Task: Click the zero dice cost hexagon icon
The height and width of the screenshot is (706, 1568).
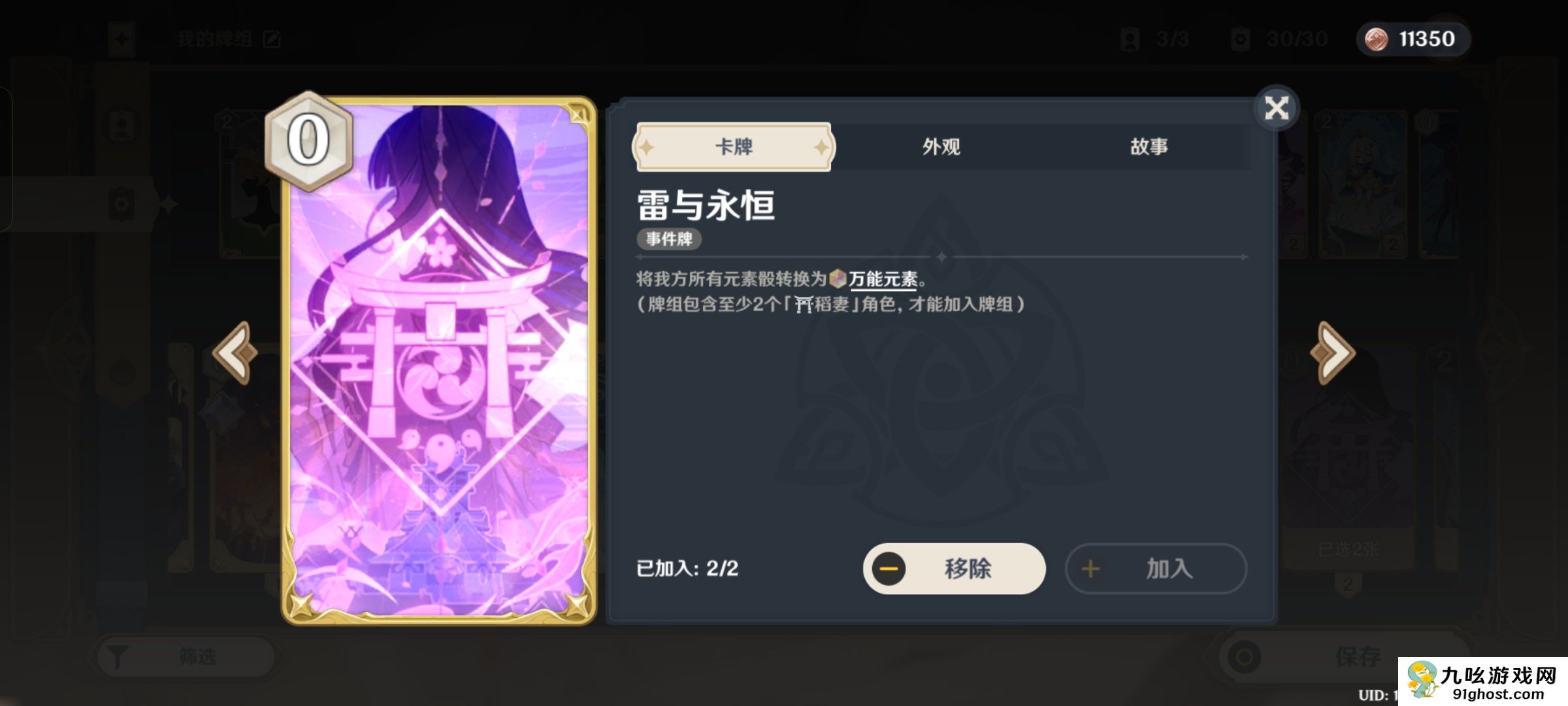Action: 308,140
